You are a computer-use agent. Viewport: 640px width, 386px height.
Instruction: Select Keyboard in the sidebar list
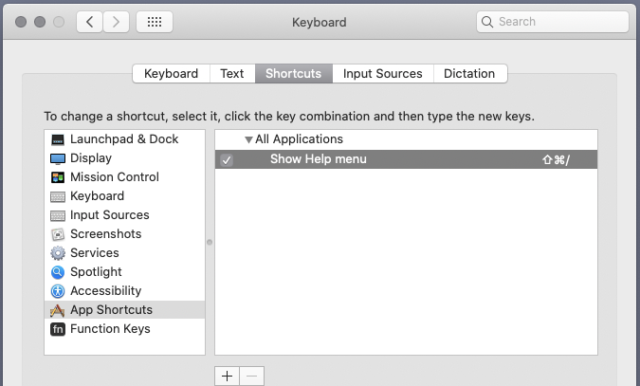point(124,196)
